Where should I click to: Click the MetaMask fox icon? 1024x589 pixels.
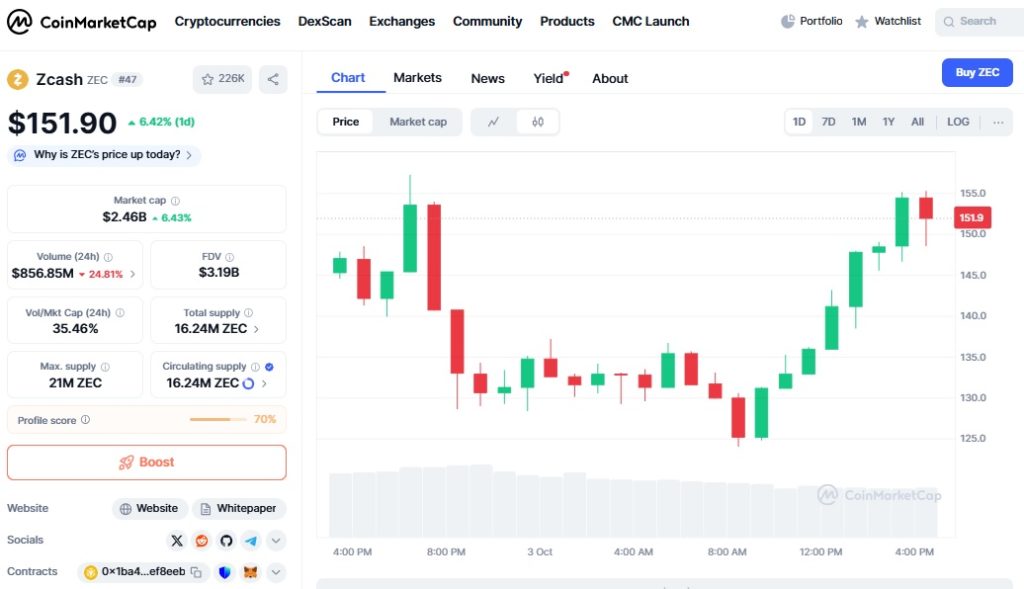click(250, 572)
